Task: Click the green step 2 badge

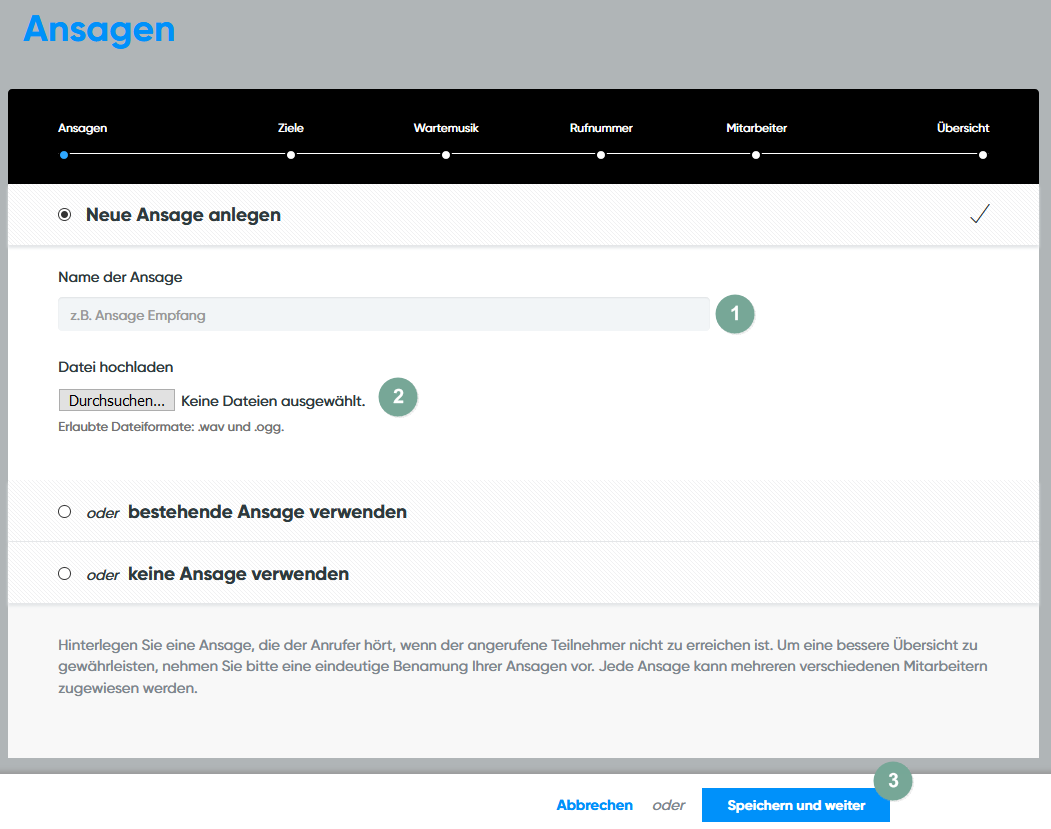Action: [398, 396]
